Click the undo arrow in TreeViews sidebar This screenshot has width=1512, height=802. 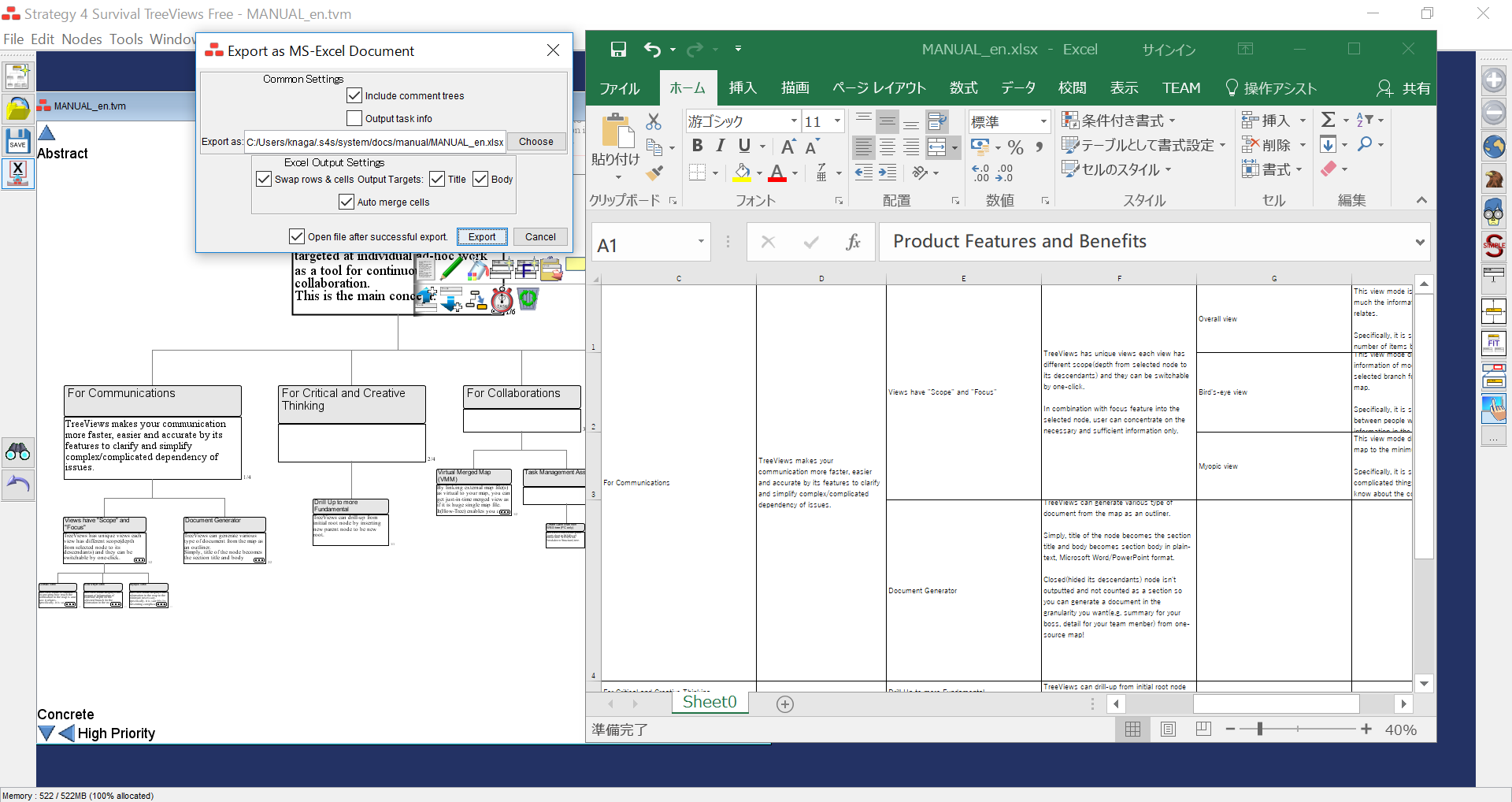tap(17, 484)
